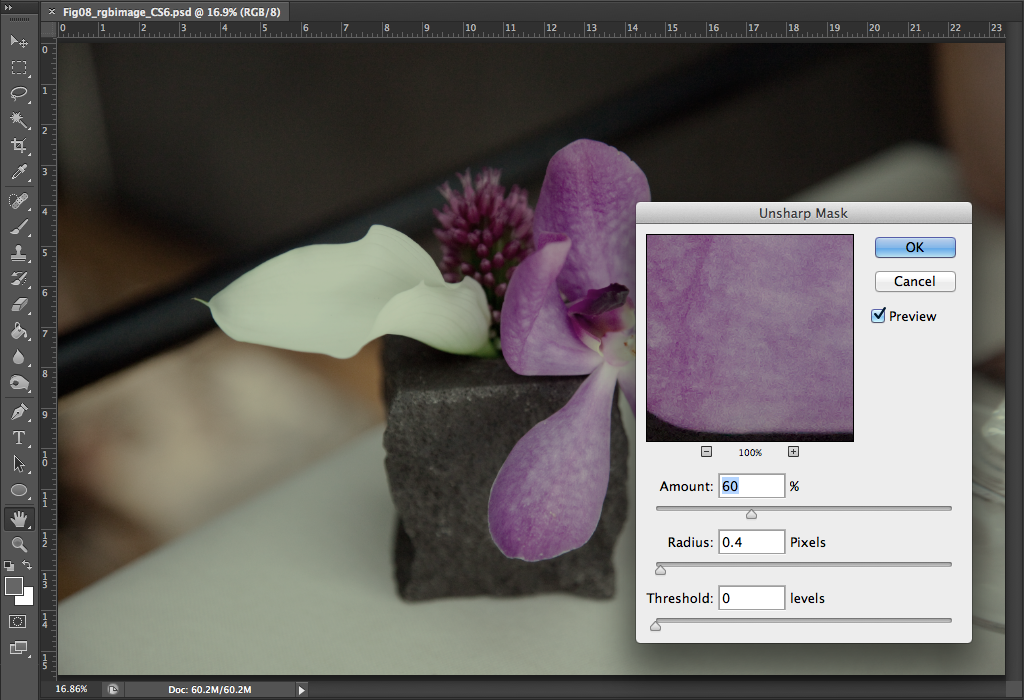Viewport: 1024px width, 700px height.
Task: Choose the Zoom tool in toolbar
Action: click(x=18, y=544)
